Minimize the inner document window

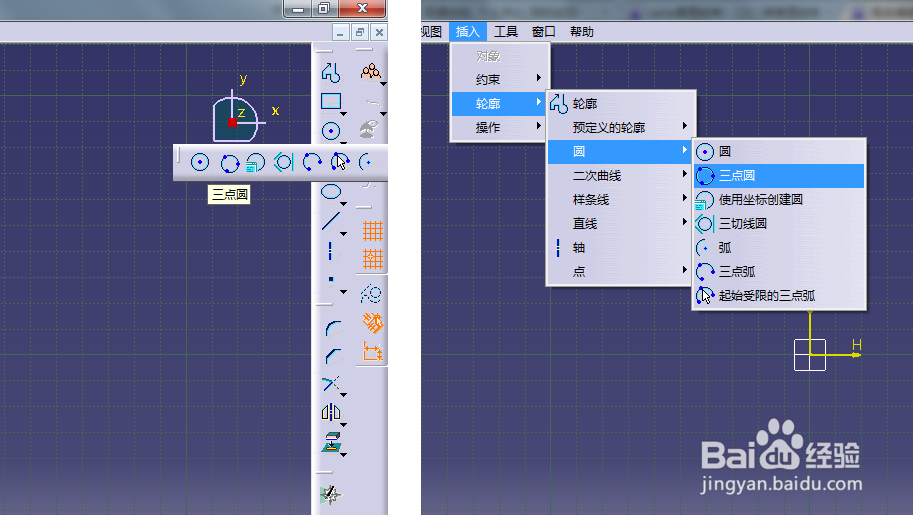[x=341, y=32]
